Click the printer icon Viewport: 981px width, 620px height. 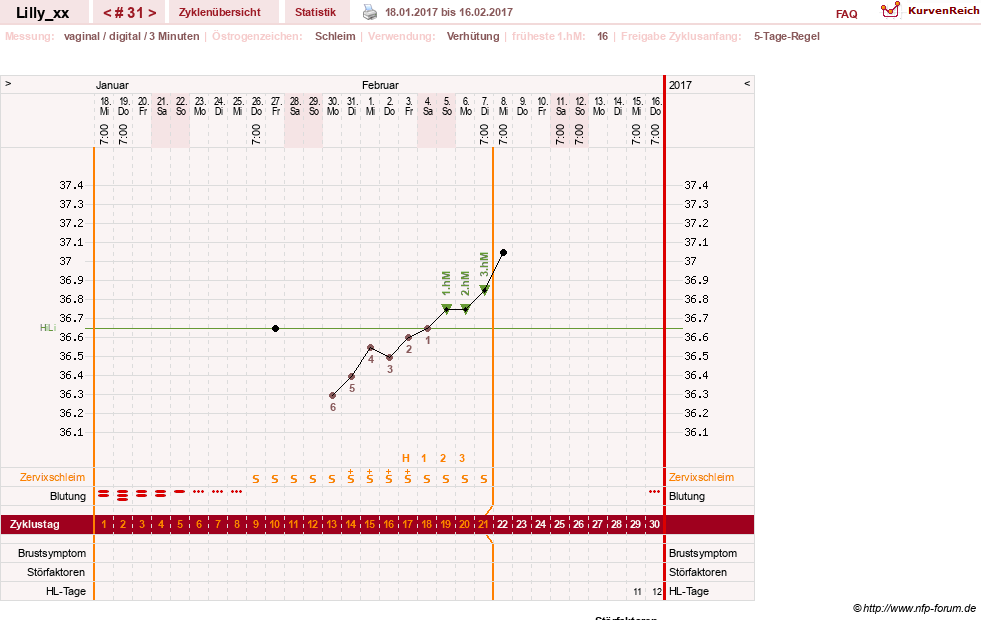(x=370, y=12)
